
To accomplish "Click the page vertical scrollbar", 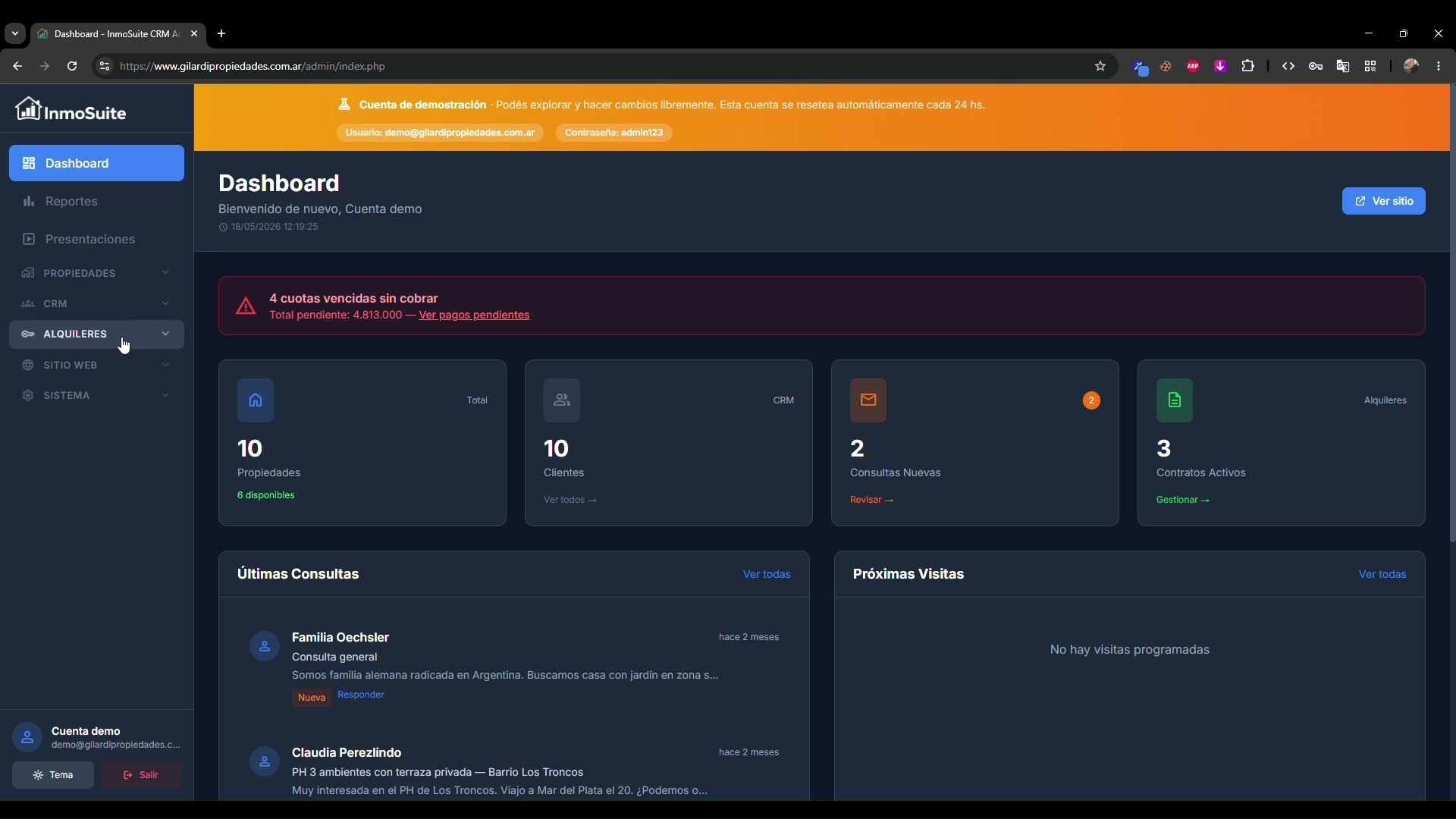I will click(x=1452, y=312).
